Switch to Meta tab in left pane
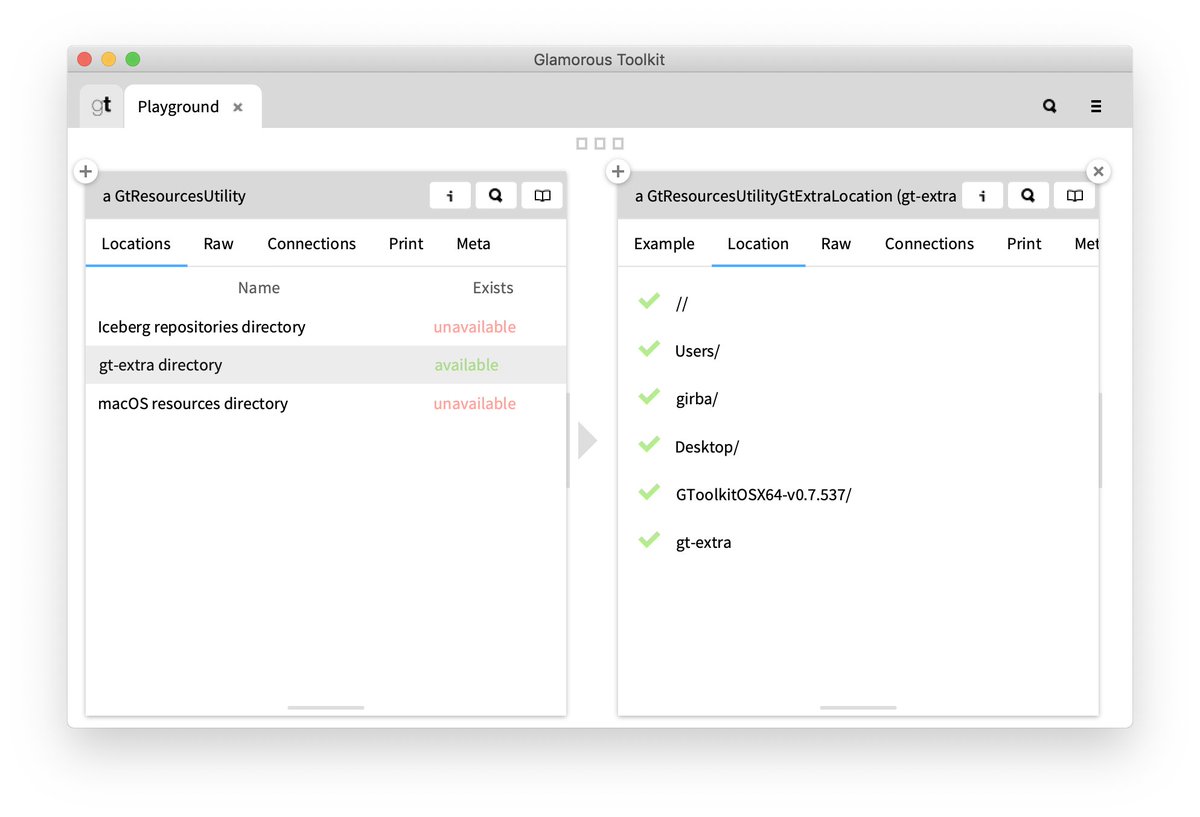The width and height of the screenshot is (1200, 817). [x=473, y=244]
